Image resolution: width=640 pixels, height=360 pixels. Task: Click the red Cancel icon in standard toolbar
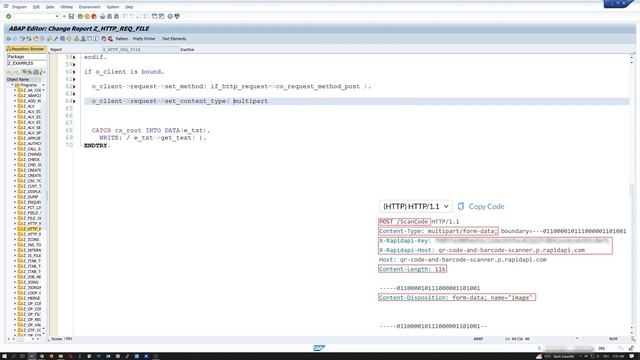coord(94,16)
